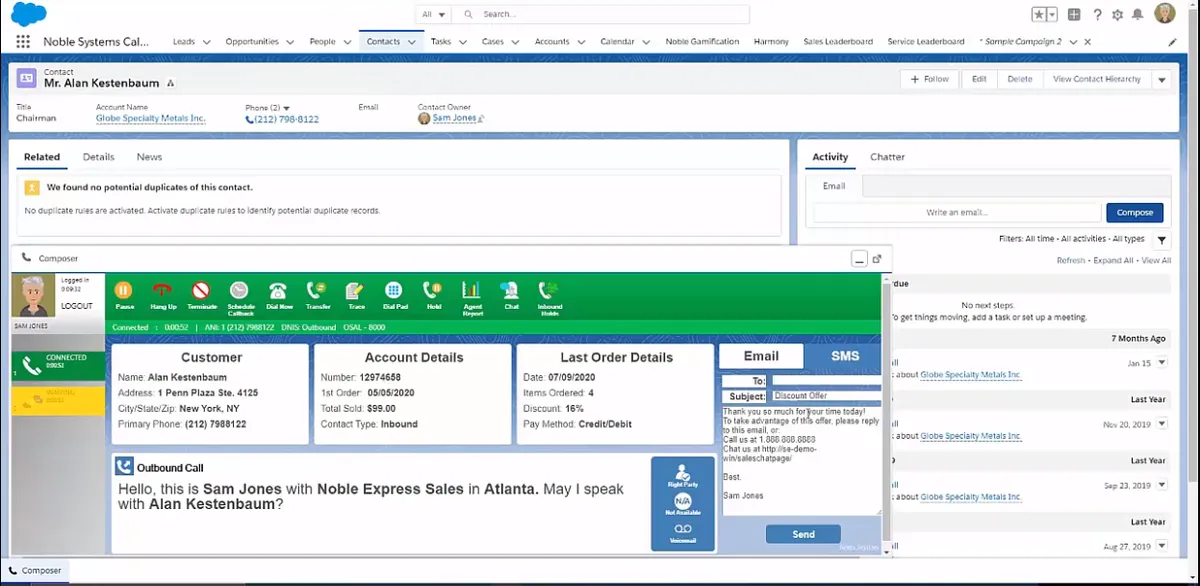
Task: Click the Compose email button
Action: [1134, 212]
